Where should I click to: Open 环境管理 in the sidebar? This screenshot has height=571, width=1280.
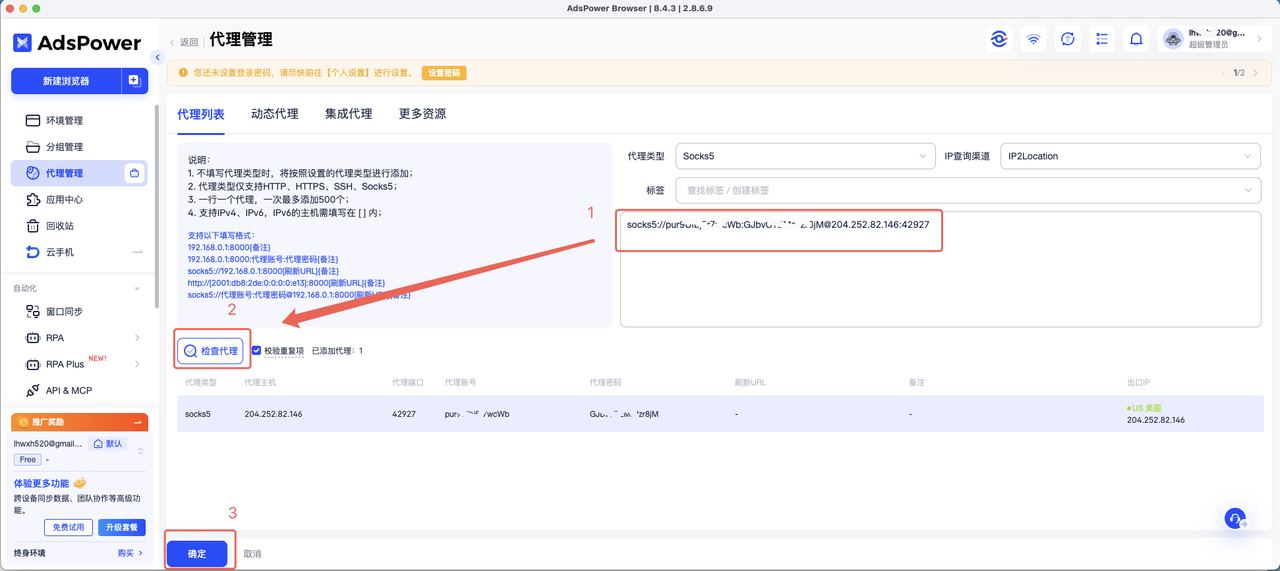64,121
